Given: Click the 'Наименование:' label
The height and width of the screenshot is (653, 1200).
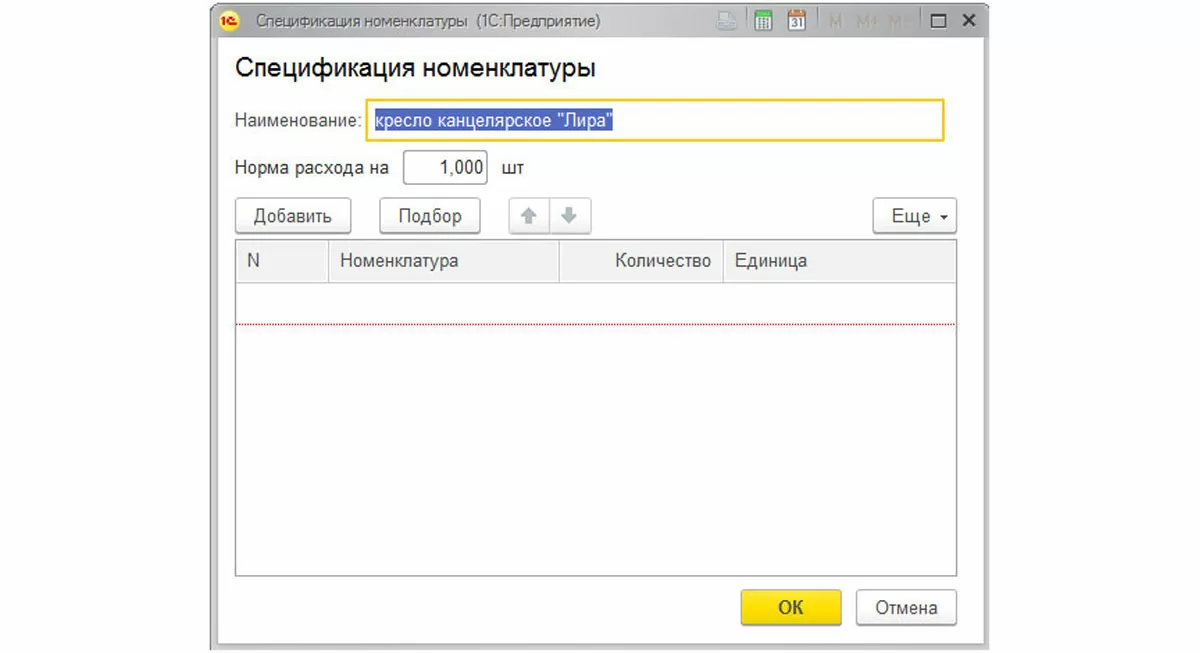Looking at the screenshot, I should [297, 120].
